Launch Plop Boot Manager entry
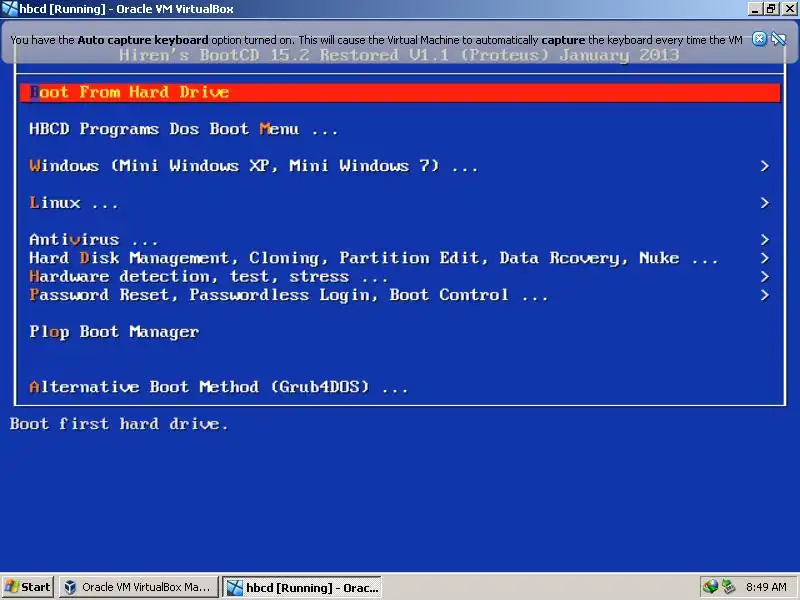The image size is (800, 600). coord(114,332)
